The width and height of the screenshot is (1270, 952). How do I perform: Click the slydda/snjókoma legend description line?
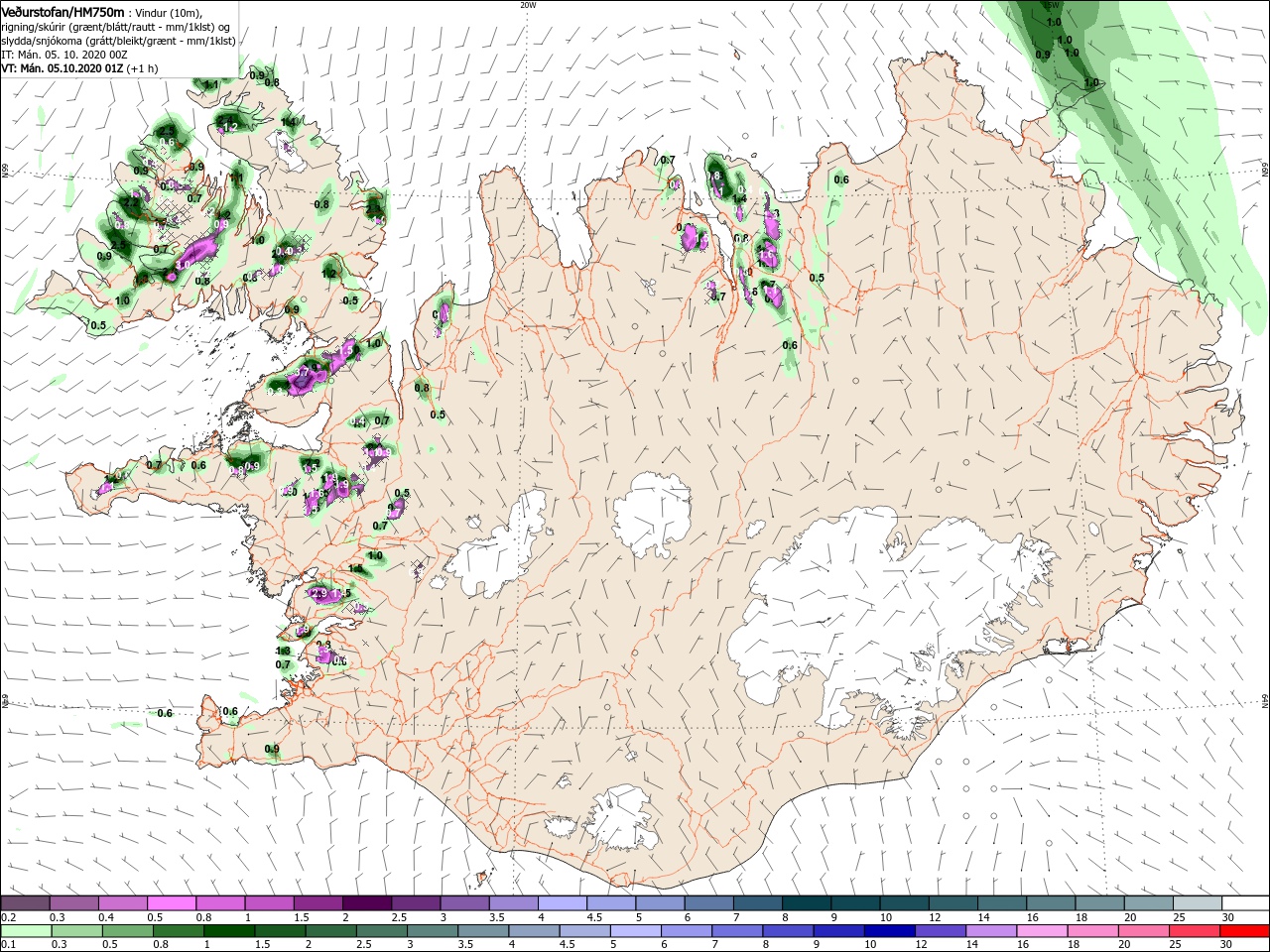(118, 41)
